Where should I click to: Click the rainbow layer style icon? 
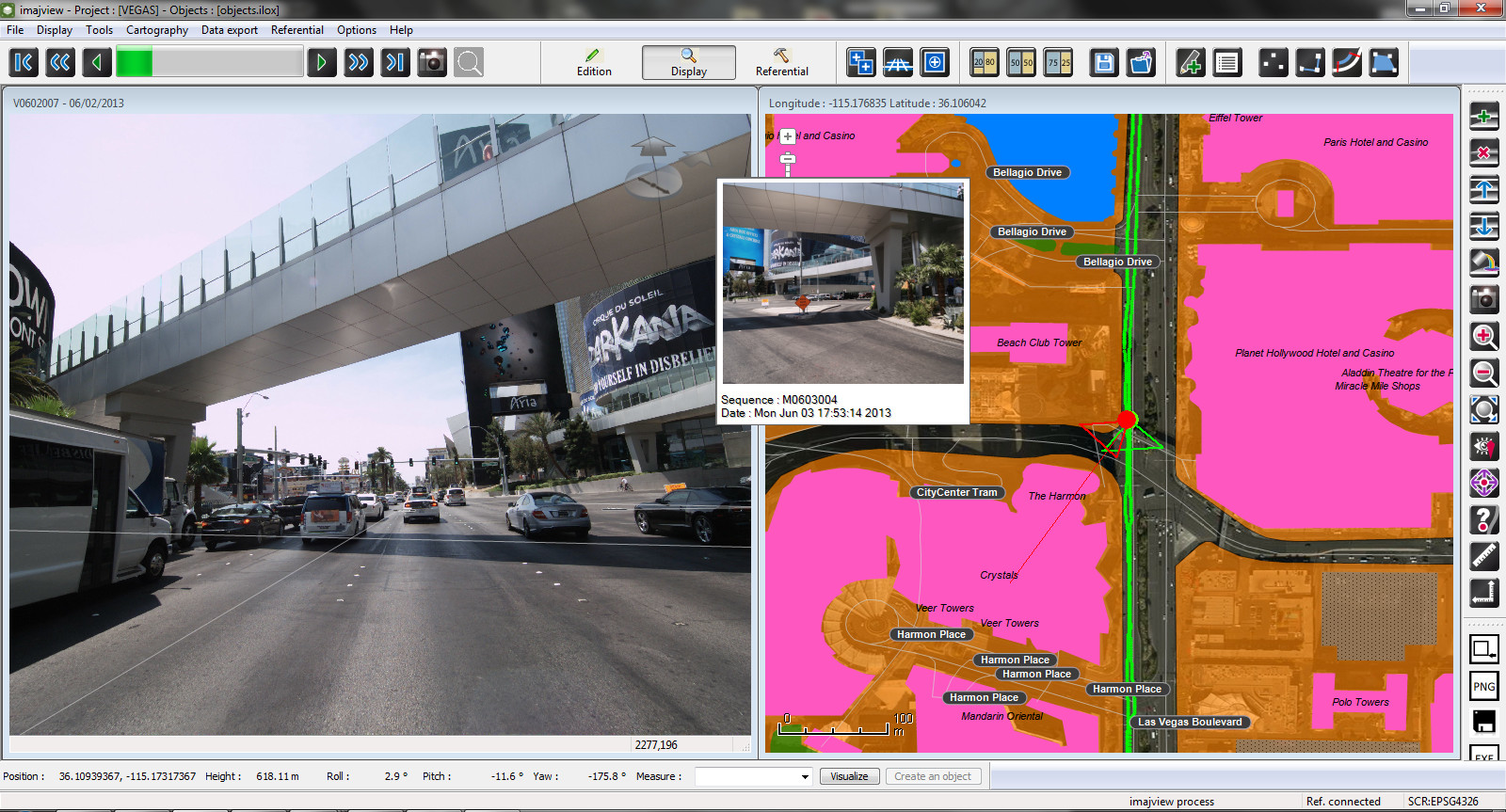pyautogui.click(x=1484, y=263)
